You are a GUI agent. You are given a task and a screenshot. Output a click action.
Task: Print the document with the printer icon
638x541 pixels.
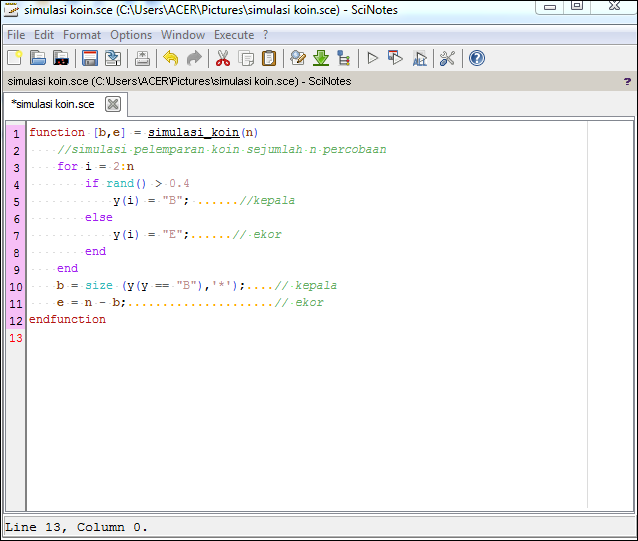coord(142,58)
